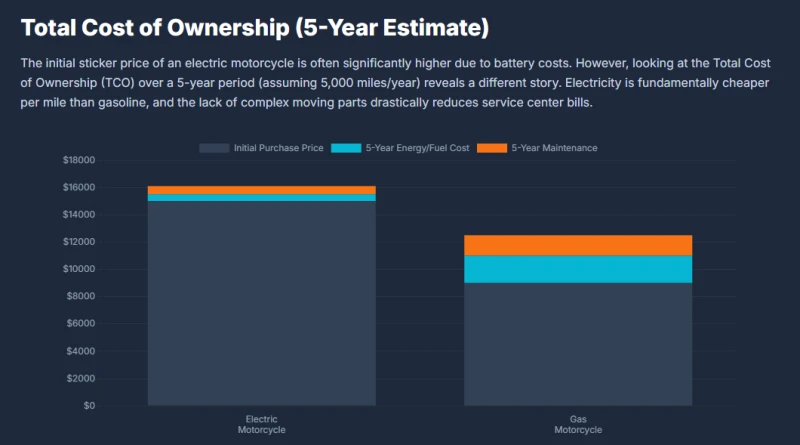Select Electric Motorcycle cyan energy cost segment

[x=262, y=197]
